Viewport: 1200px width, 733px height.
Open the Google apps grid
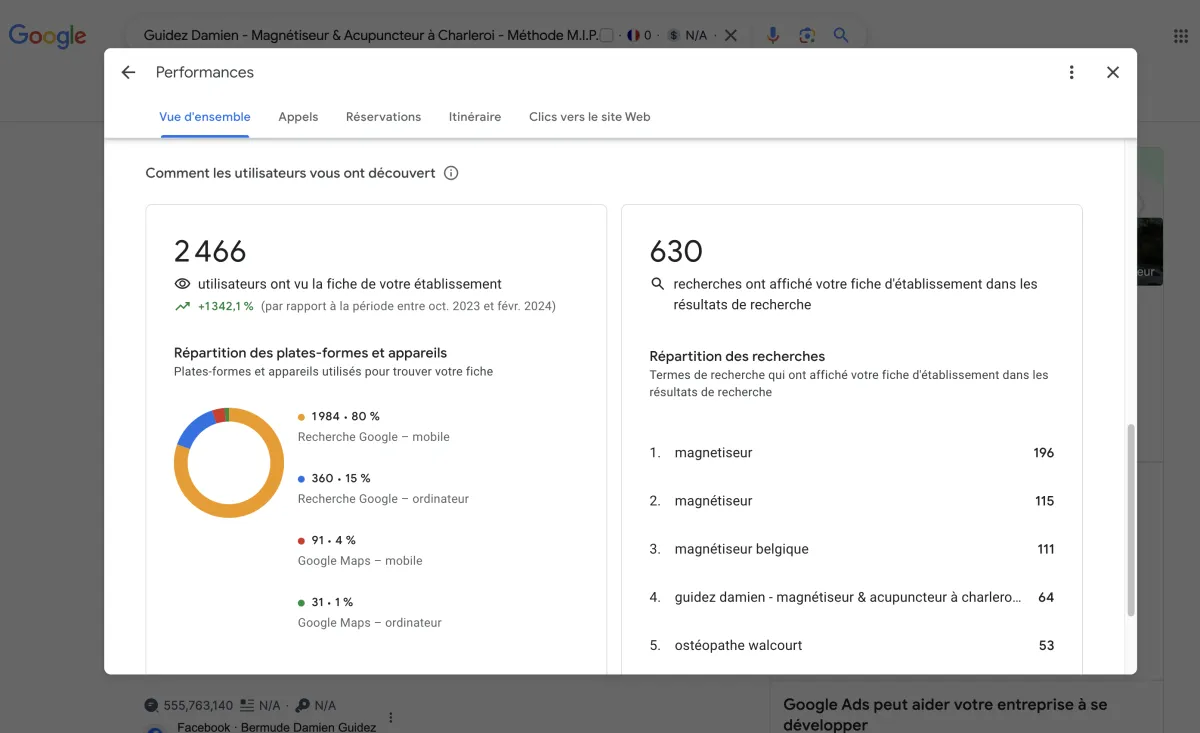[x=1181, y=36]
